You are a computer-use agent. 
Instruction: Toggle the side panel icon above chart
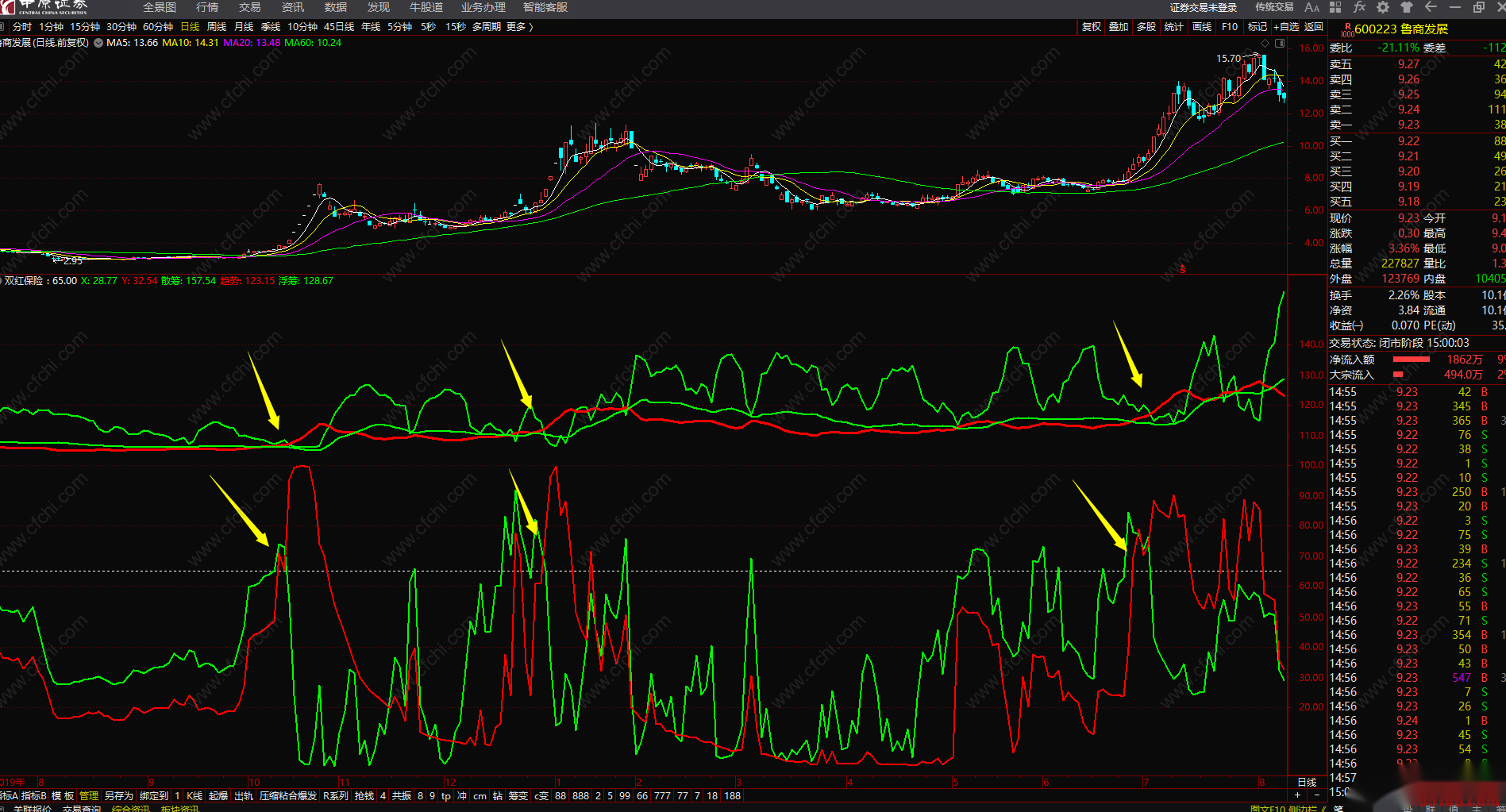pyautogui.click(x=1279, y=43)
